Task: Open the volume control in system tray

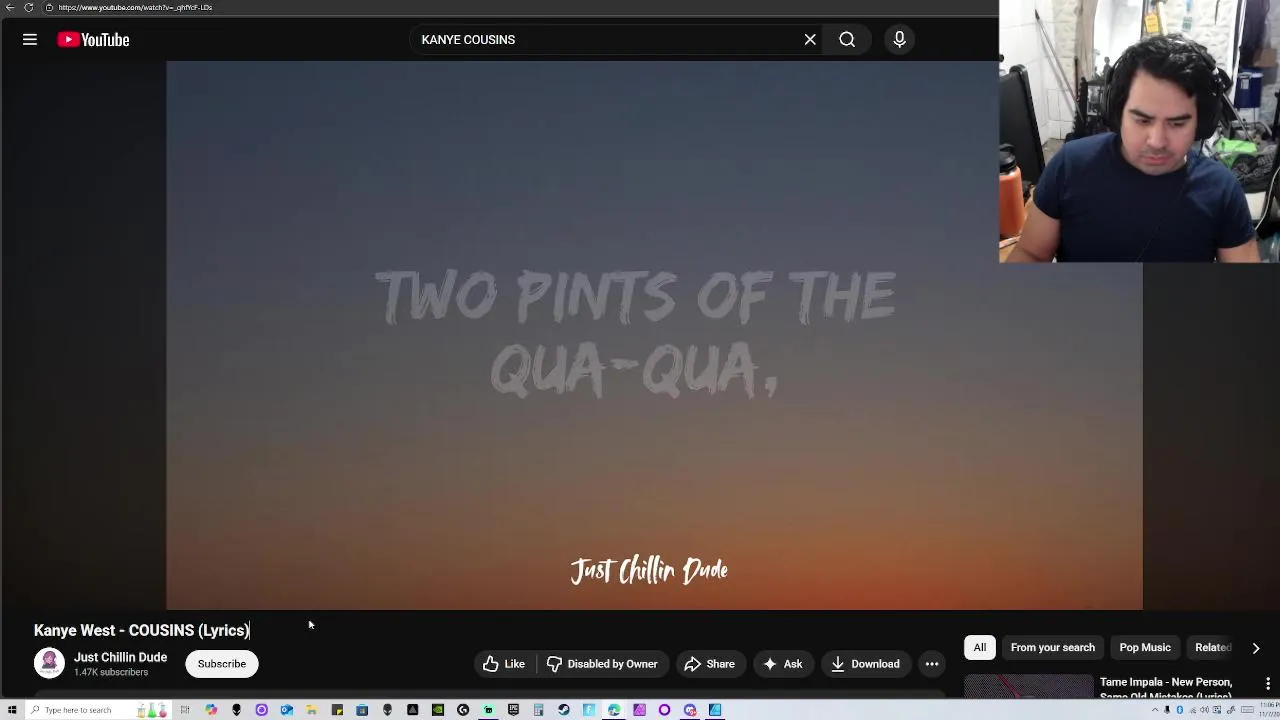Action: coord(1205,710)
